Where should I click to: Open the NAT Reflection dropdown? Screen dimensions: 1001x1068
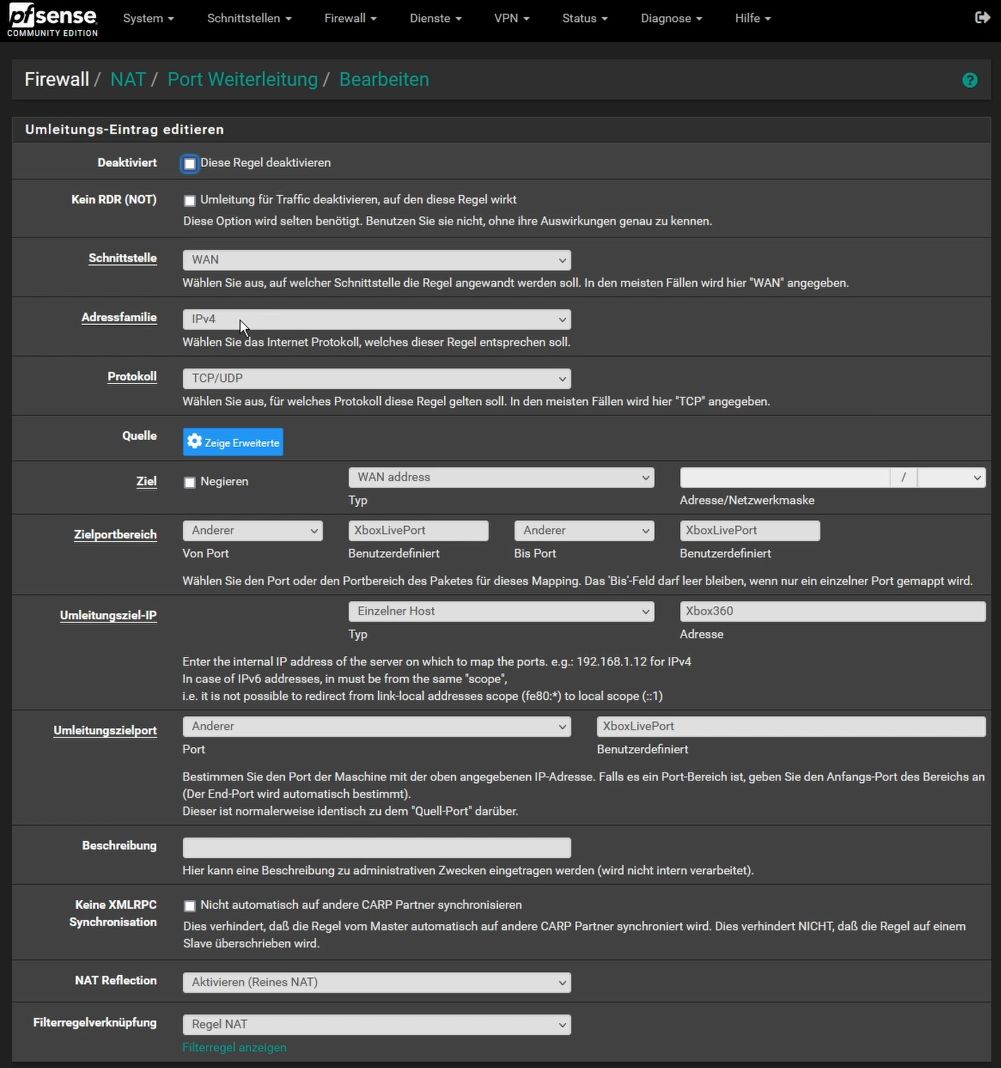[x=376, y=982]
